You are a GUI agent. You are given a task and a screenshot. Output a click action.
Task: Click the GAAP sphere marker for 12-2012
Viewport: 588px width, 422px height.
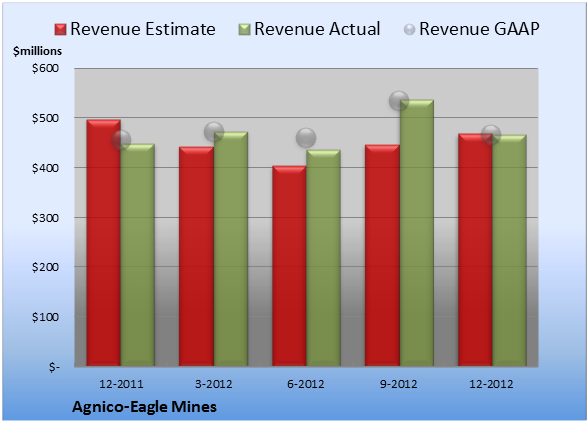(x=491, y=134)
